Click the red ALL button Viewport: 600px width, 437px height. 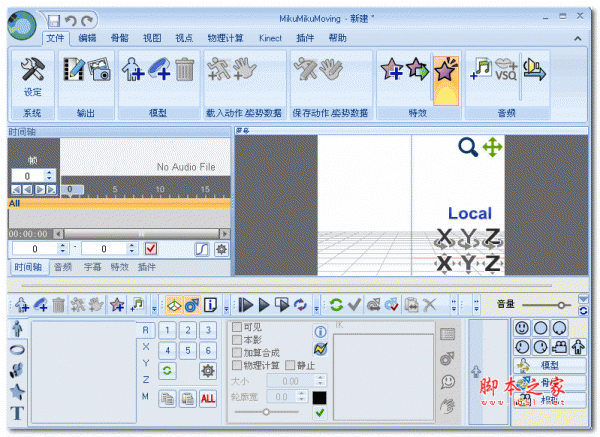(208, 399)
